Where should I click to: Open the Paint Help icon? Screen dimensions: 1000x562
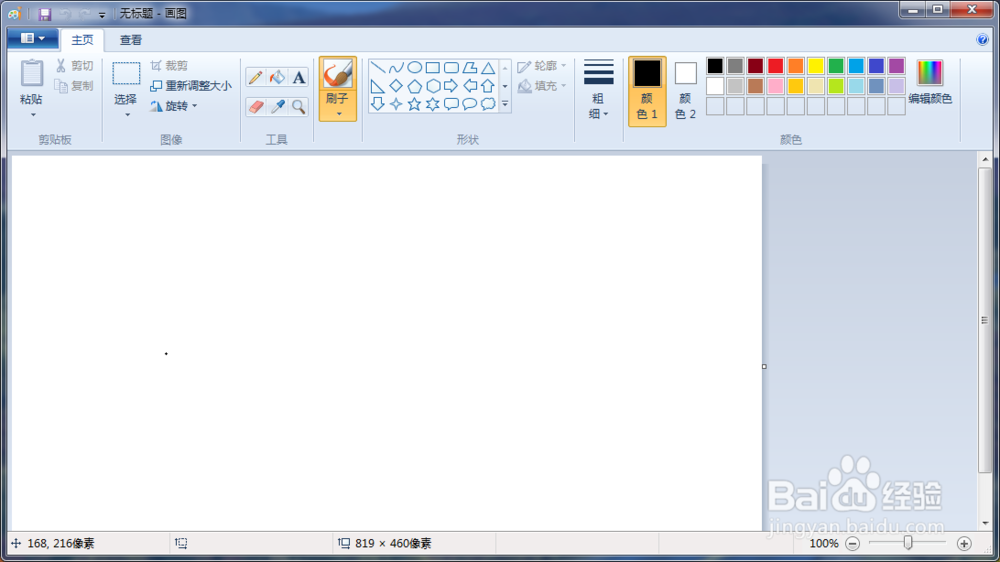click(x=982, y=40)
